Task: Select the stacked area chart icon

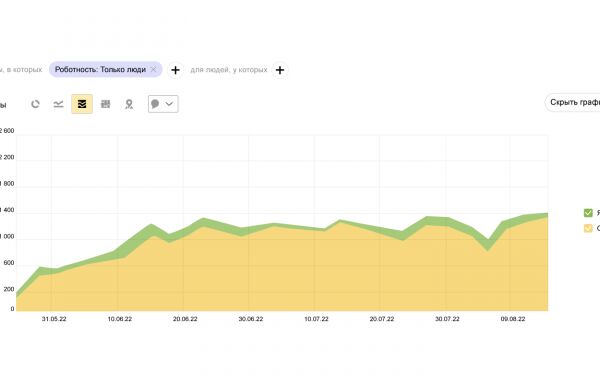Action: pos(82,104)
